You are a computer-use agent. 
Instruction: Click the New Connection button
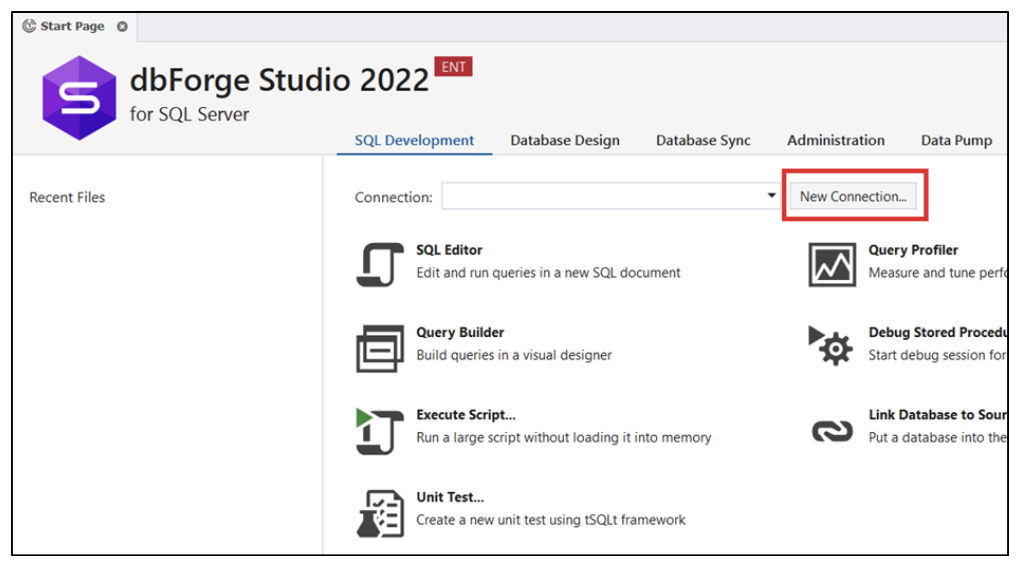pos(853,196)
